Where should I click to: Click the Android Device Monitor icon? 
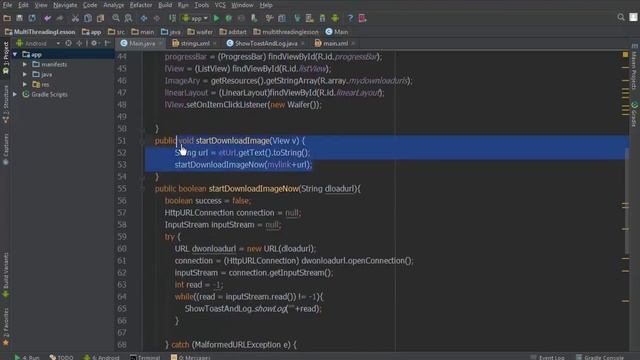[335, 18]
